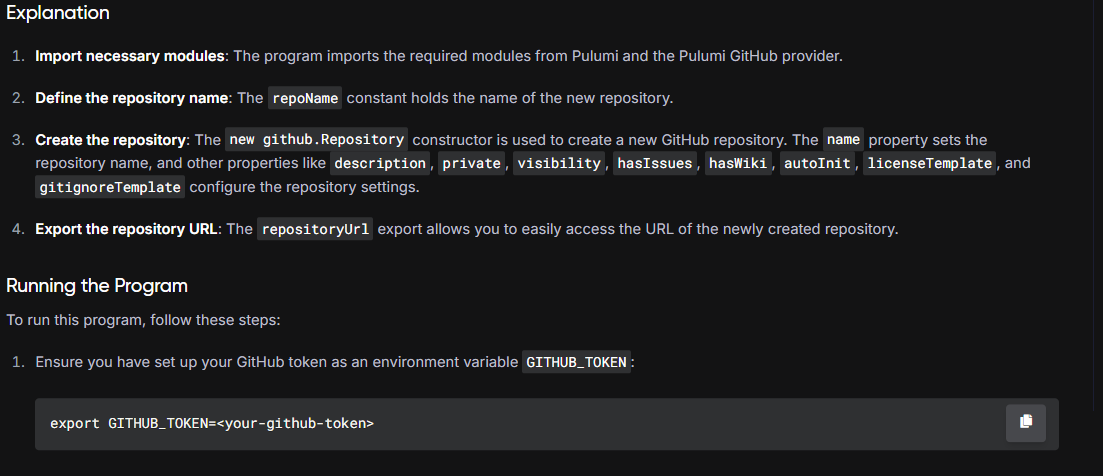
Task: Click the name property code chip
Action: [843, 139]
